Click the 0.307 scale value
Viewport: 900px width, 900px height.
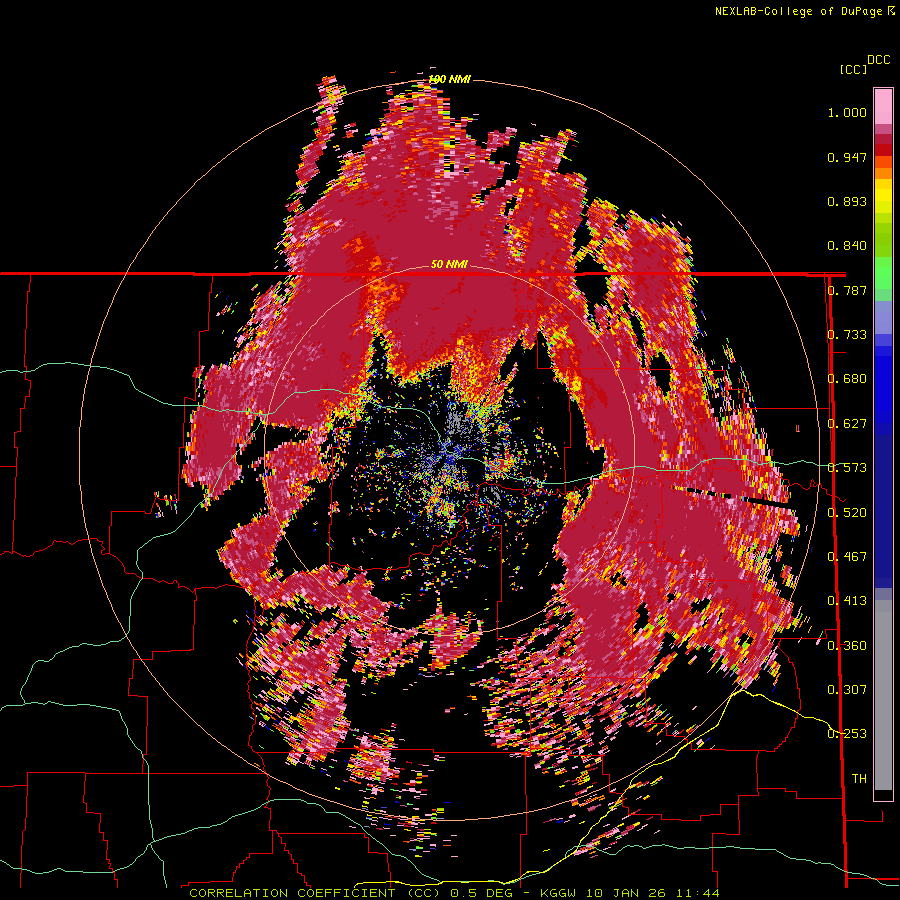847,690
